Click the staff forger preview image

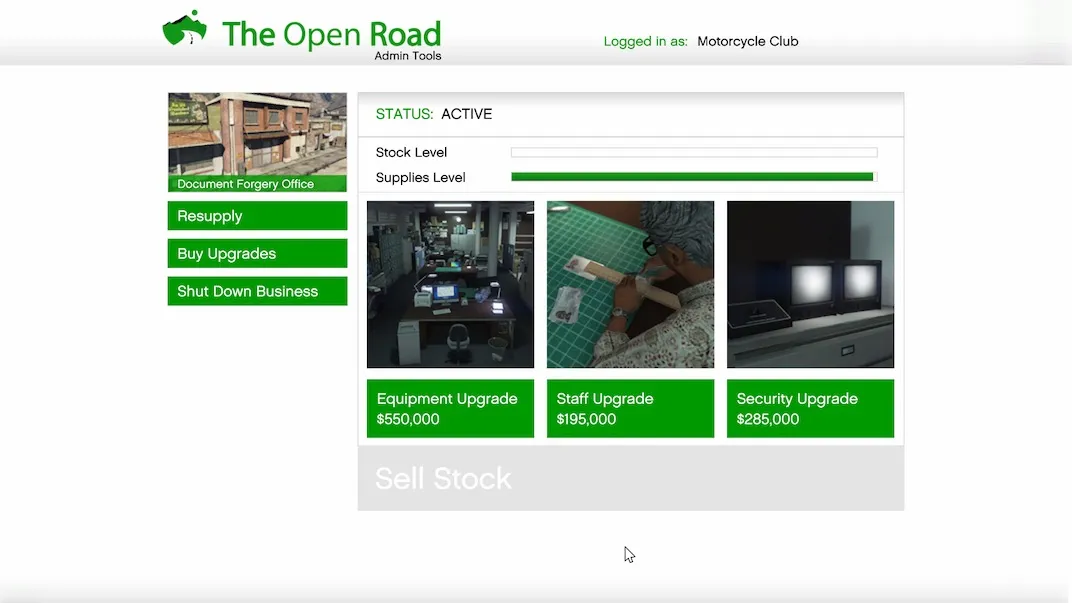click(x=630, y=284)
